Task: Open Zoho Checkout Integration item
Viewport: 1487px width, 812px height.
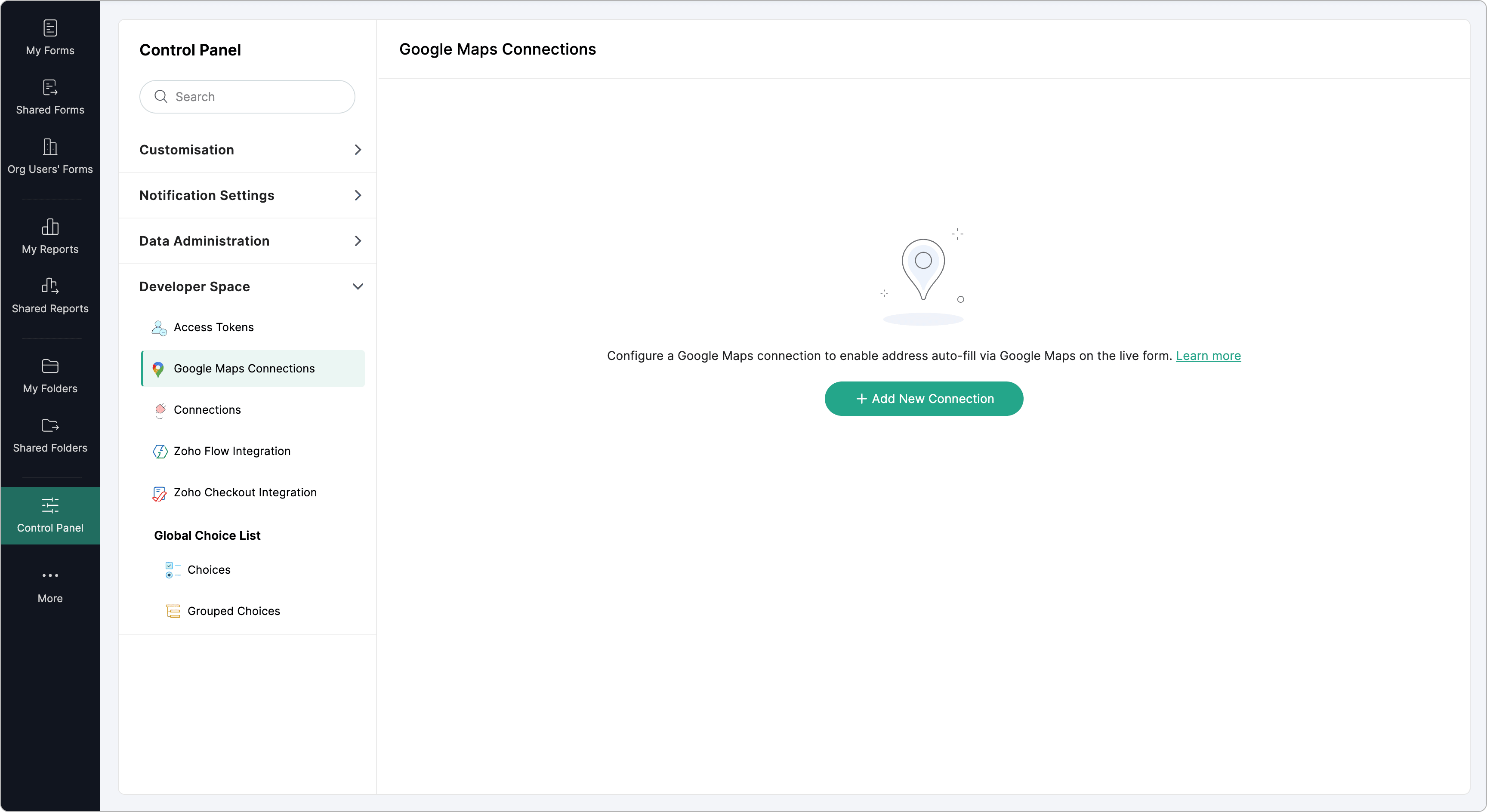Action: [245, 492]
